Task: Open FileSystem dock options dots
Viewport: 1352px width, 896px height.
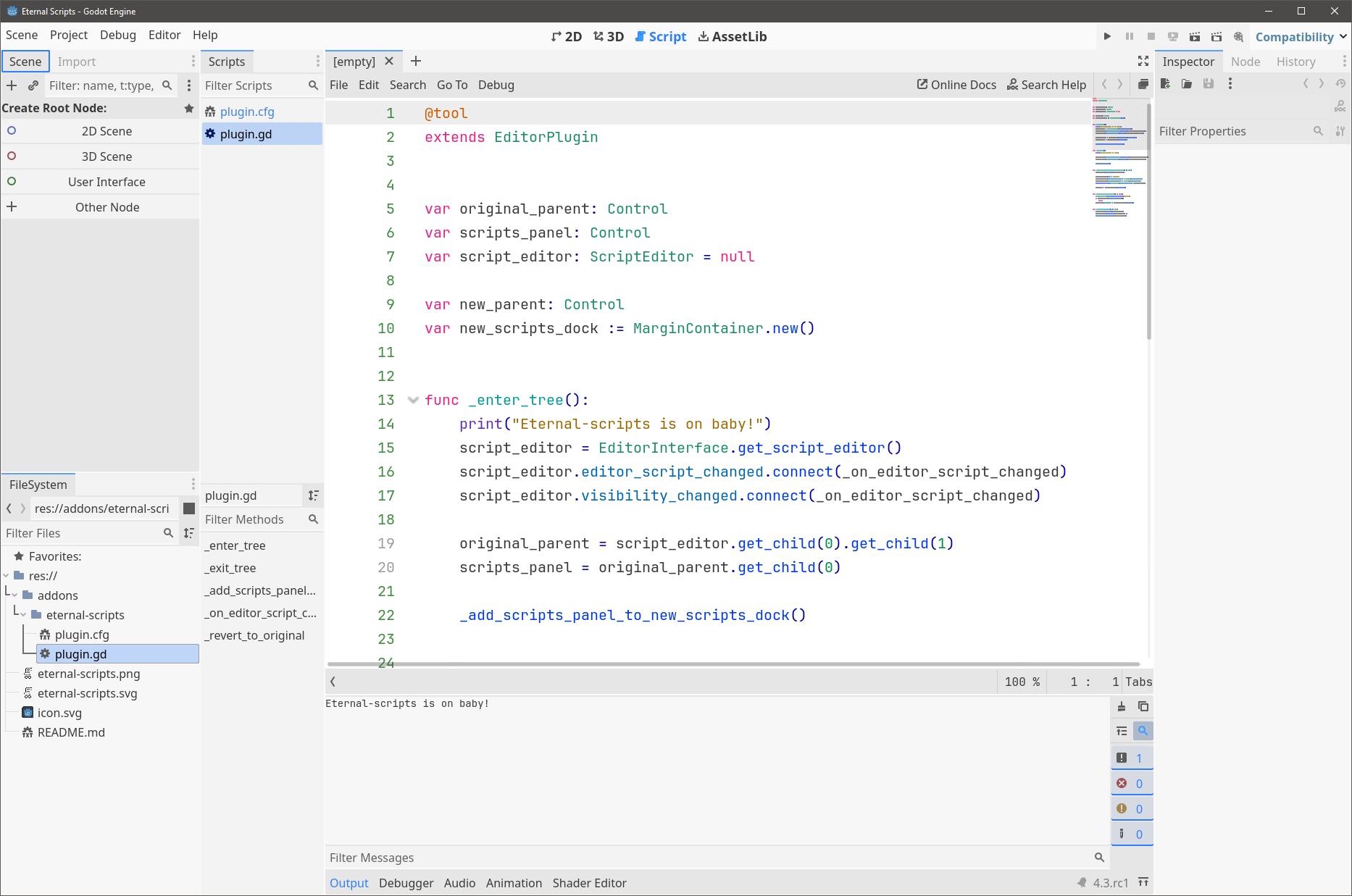Action: click(193, 485)
